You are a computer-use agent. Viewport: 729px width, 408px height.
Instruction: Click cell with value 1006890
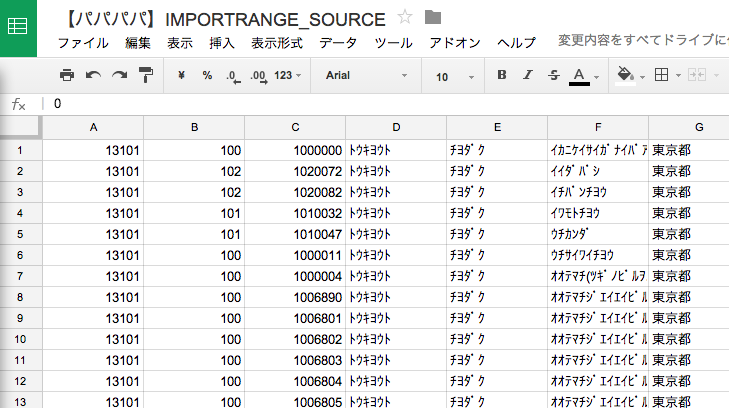point(295,297)
